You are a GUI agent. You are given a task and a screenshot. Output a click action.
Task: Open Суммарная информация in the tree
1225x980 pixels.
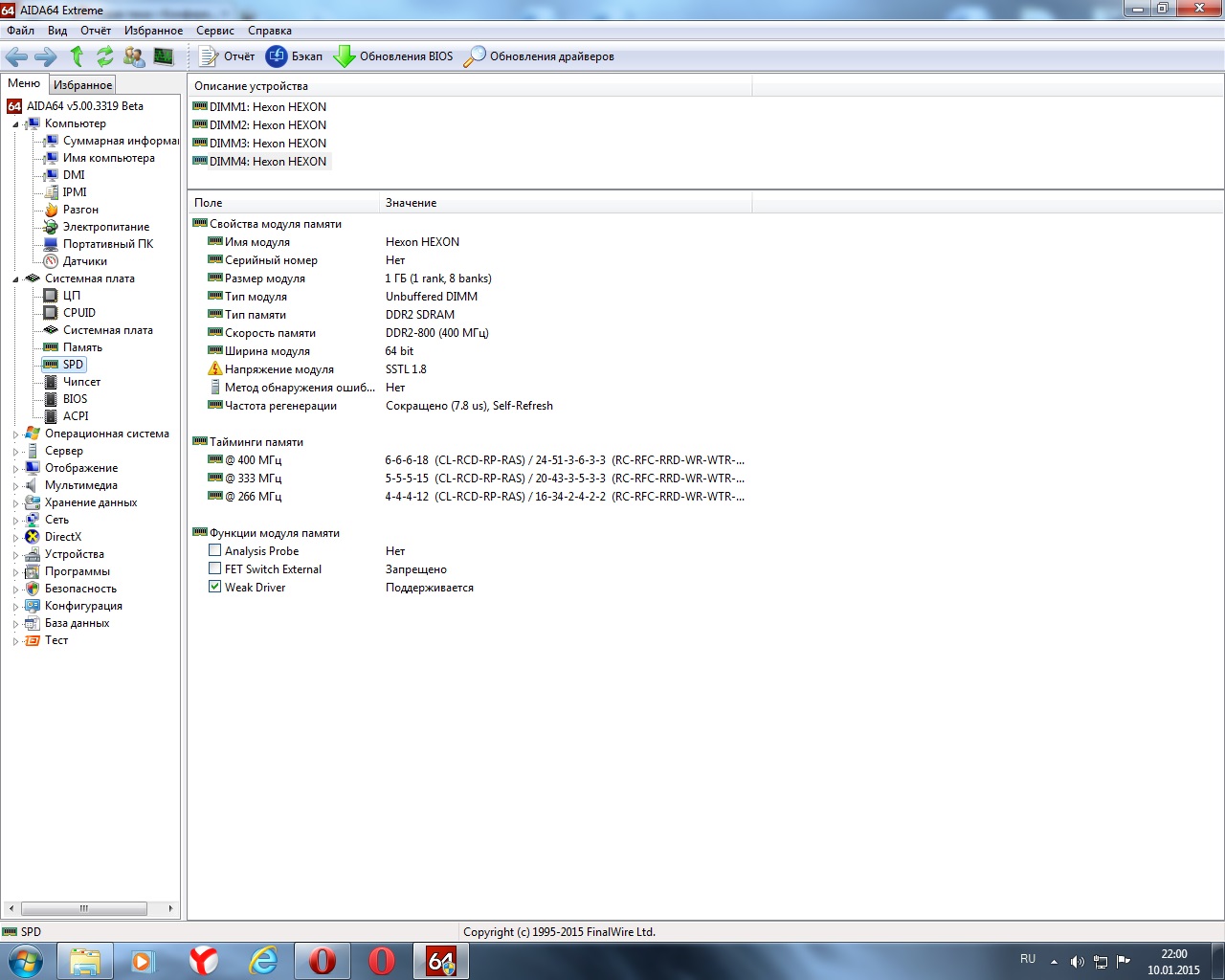(x=111, y=141)
